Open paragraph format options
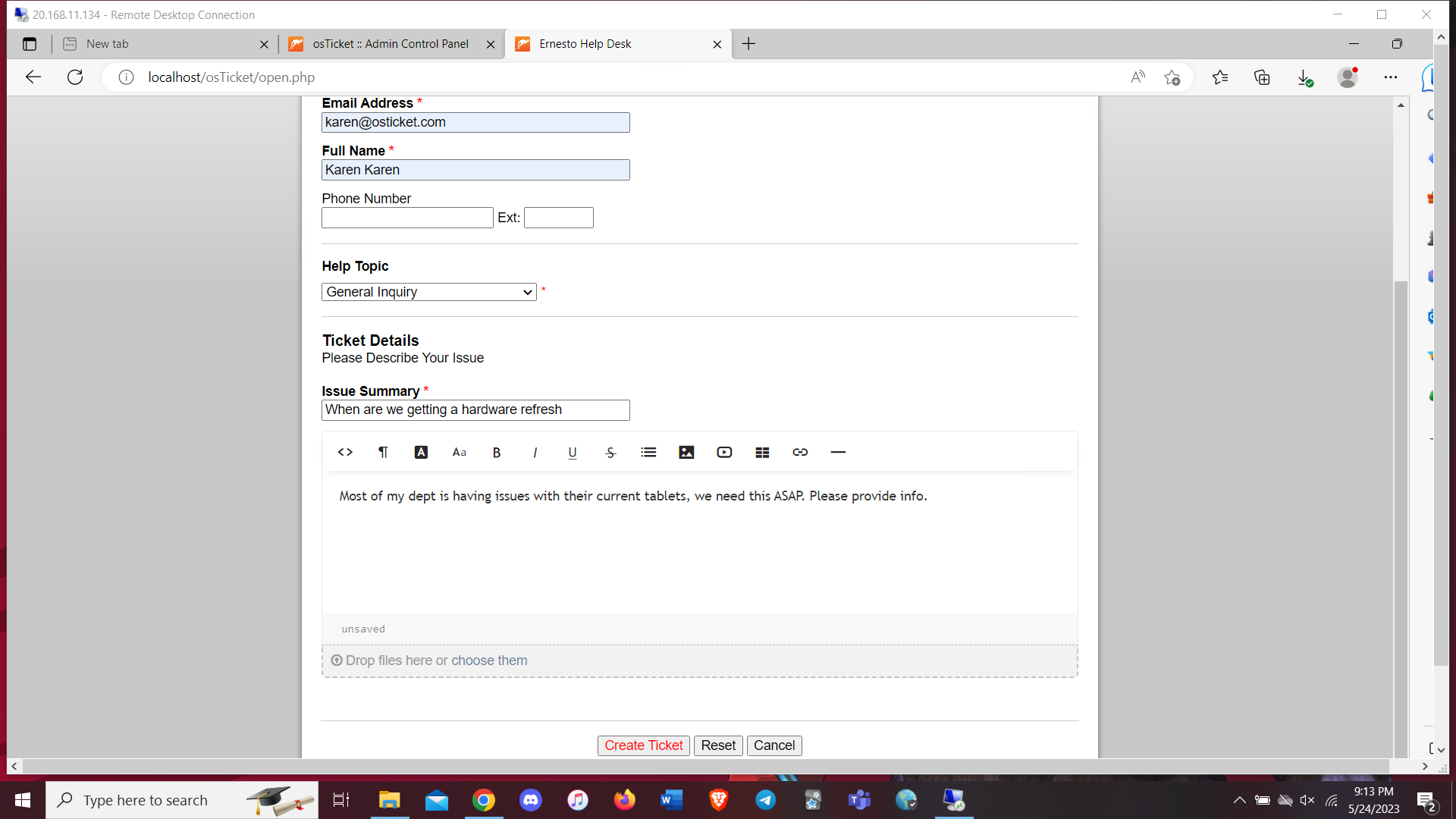This screenshot has height=819, width=1456. point(383,452)
